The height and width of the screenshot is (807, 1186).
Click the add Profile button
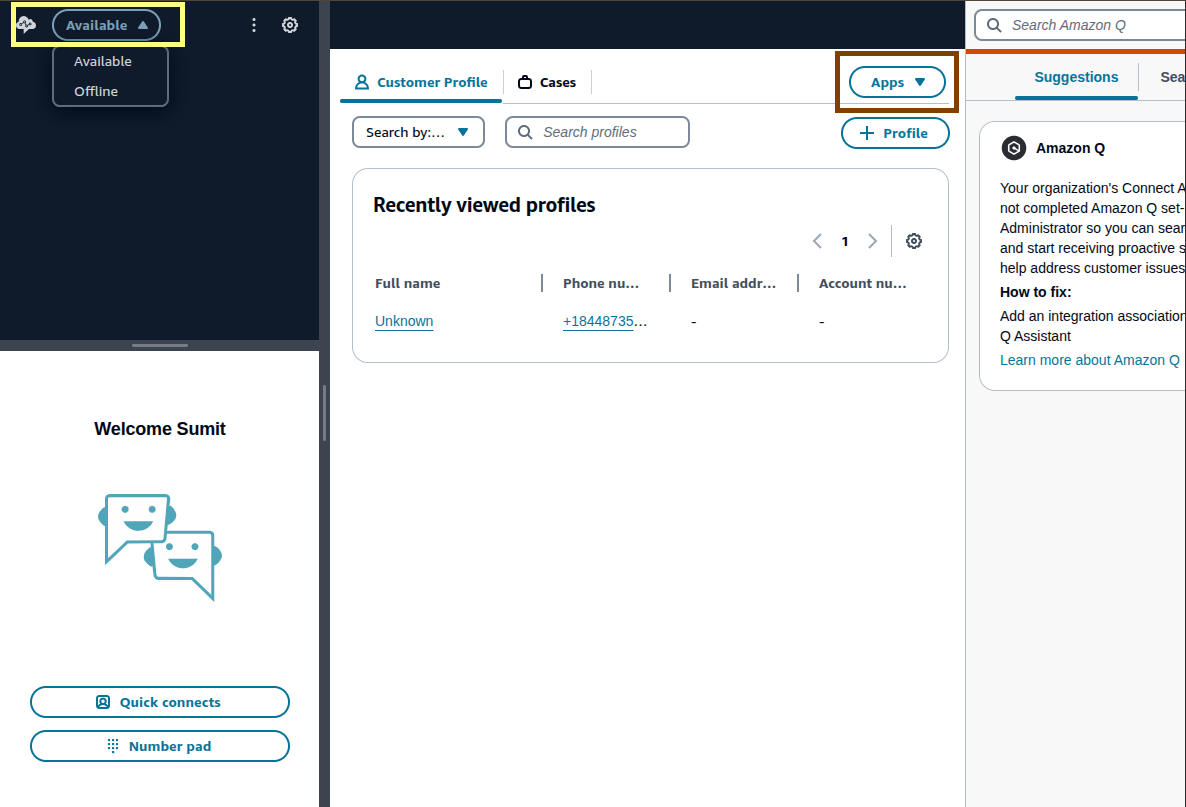895,133
